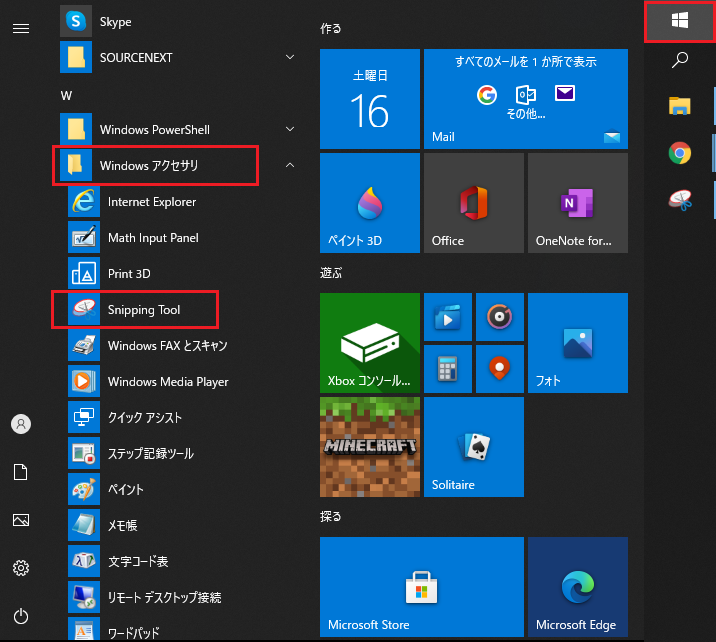716x642 pixels.
Task: Open the OneNote for... tile
Action: coord(578,203)
